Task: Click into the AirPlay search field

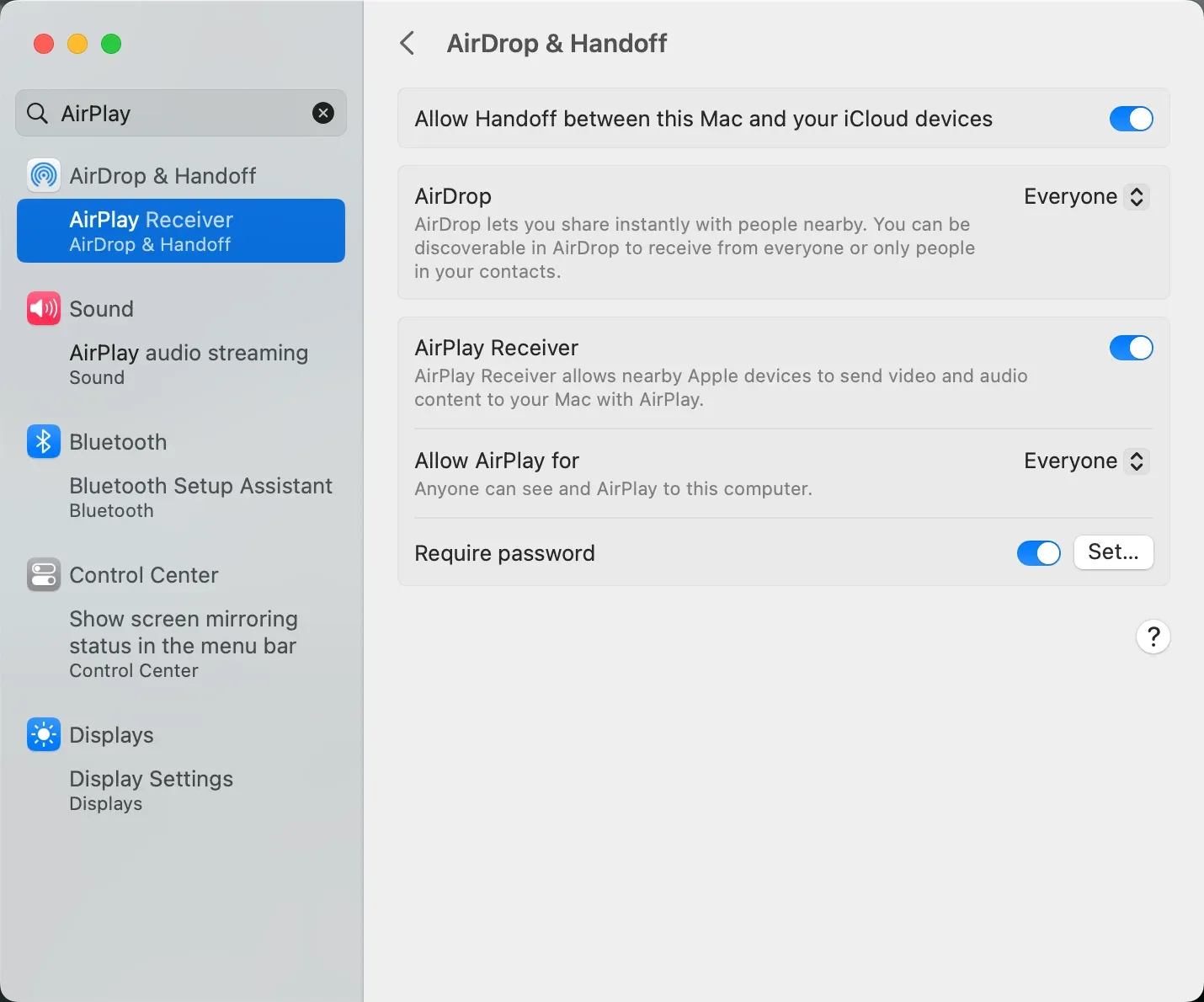Action: tap(181, 113)
